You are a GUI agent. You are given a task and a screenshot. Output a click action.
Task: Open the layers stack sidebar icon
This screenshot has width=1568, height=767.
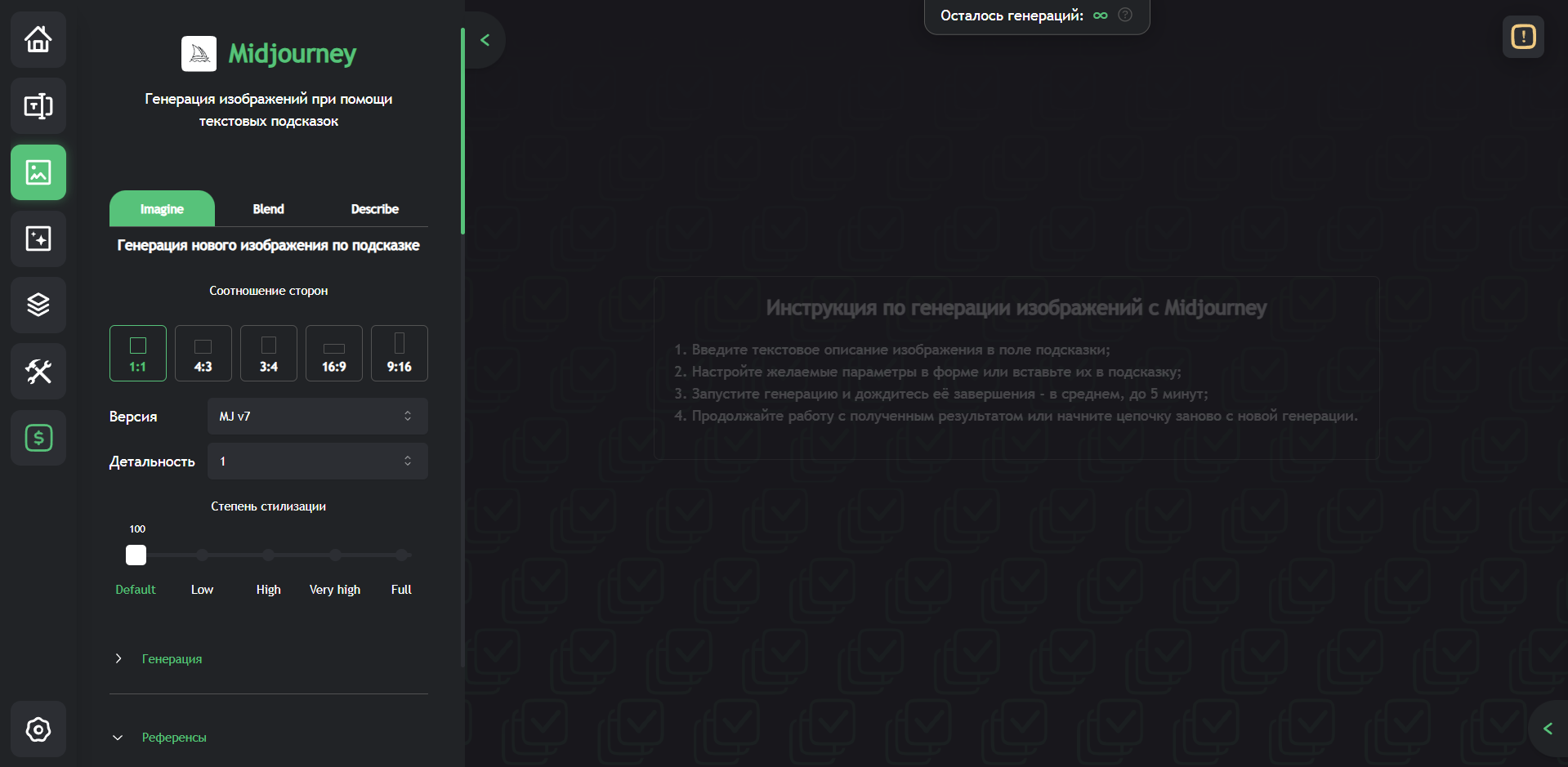pyautogui.click(x=38, y=305)
